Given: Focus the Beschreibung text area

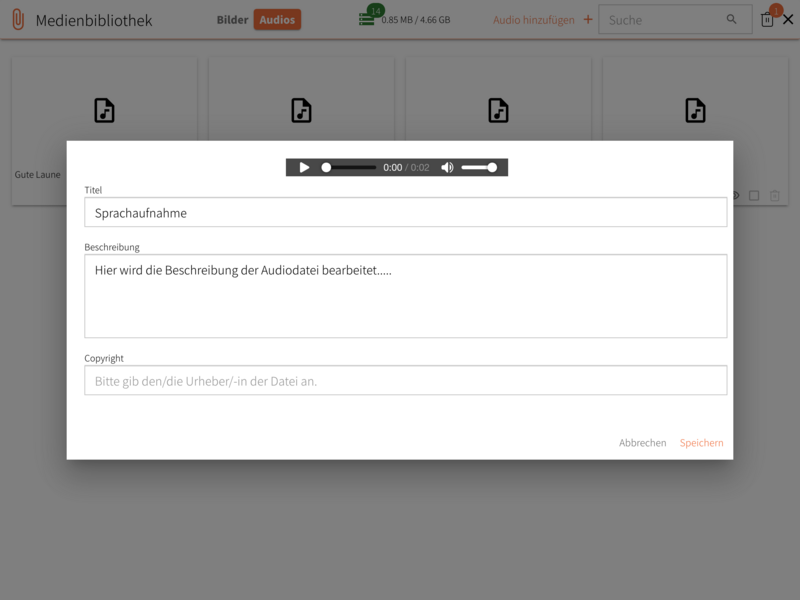Looking at the screenshot, I should [405, 296].
